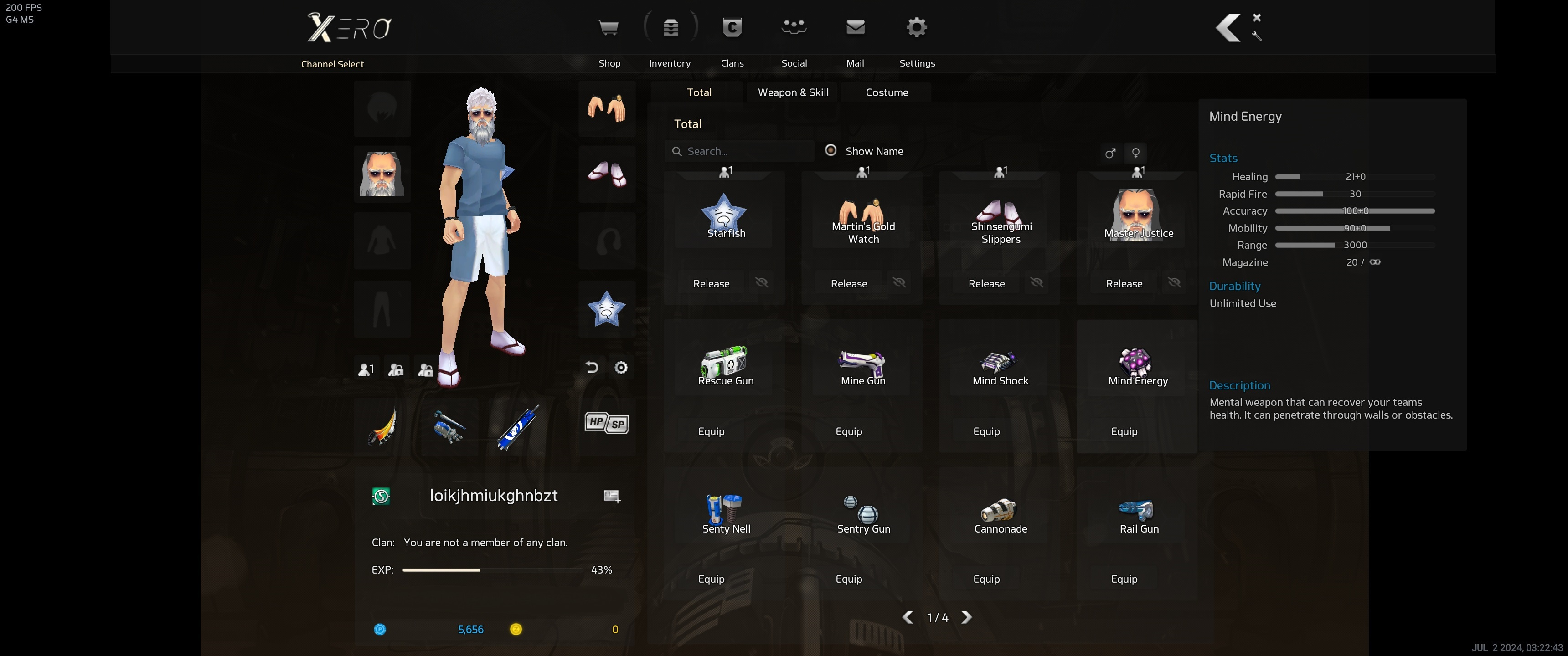1568x656 pixels.
Task: Switch to the Costume tab
Action: (887, 92)
